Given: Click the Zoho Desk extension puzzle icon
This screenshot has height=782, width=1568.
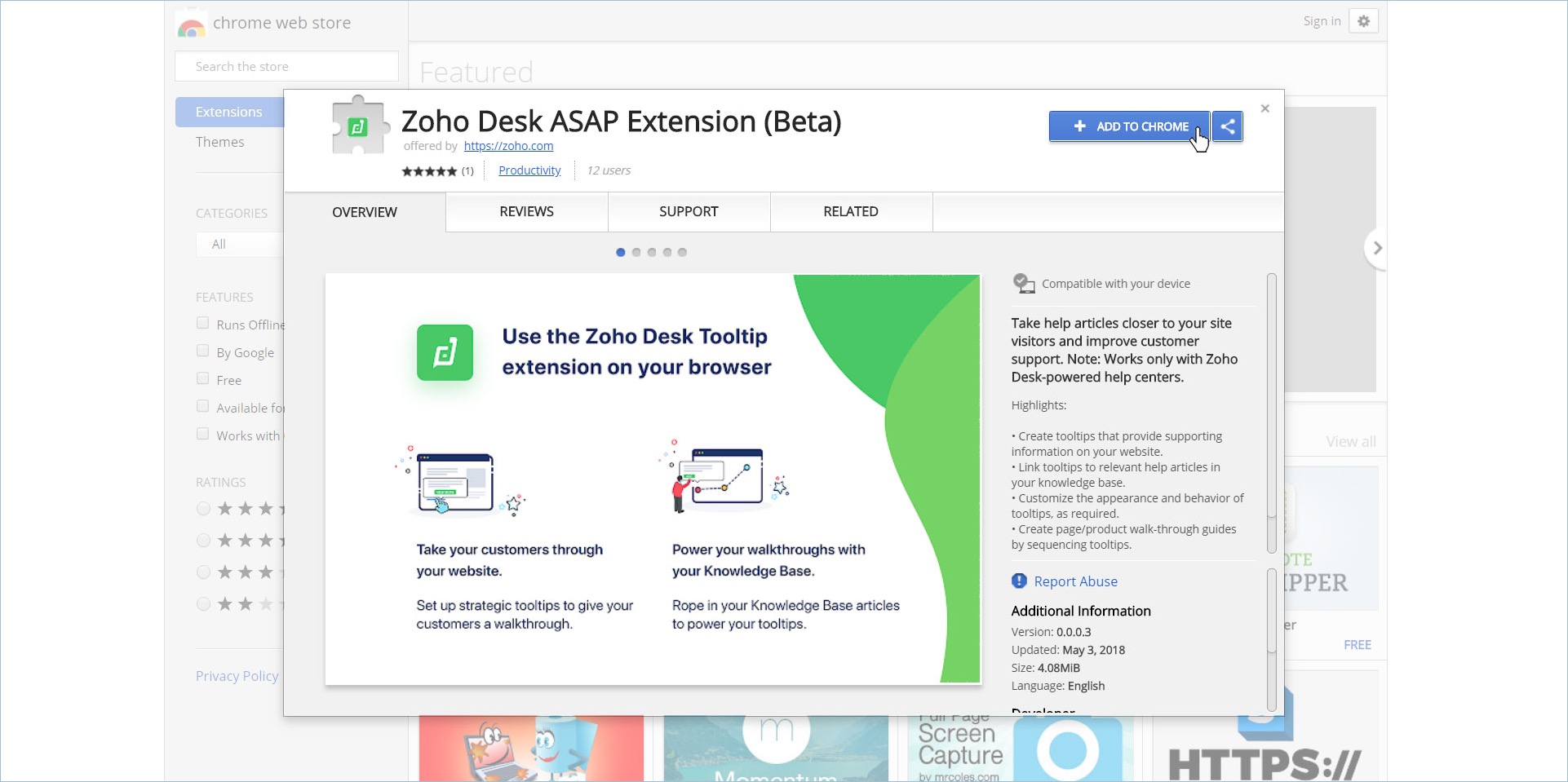Looking at the screenshot, I should coord(359,125).
